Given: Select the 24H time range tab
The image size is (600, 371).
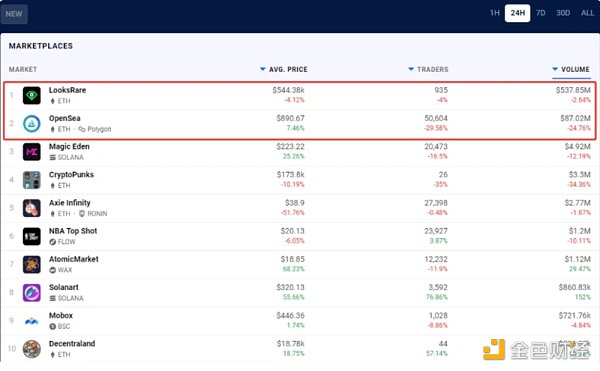Looking at the screenshot, I should coord(517,13).
